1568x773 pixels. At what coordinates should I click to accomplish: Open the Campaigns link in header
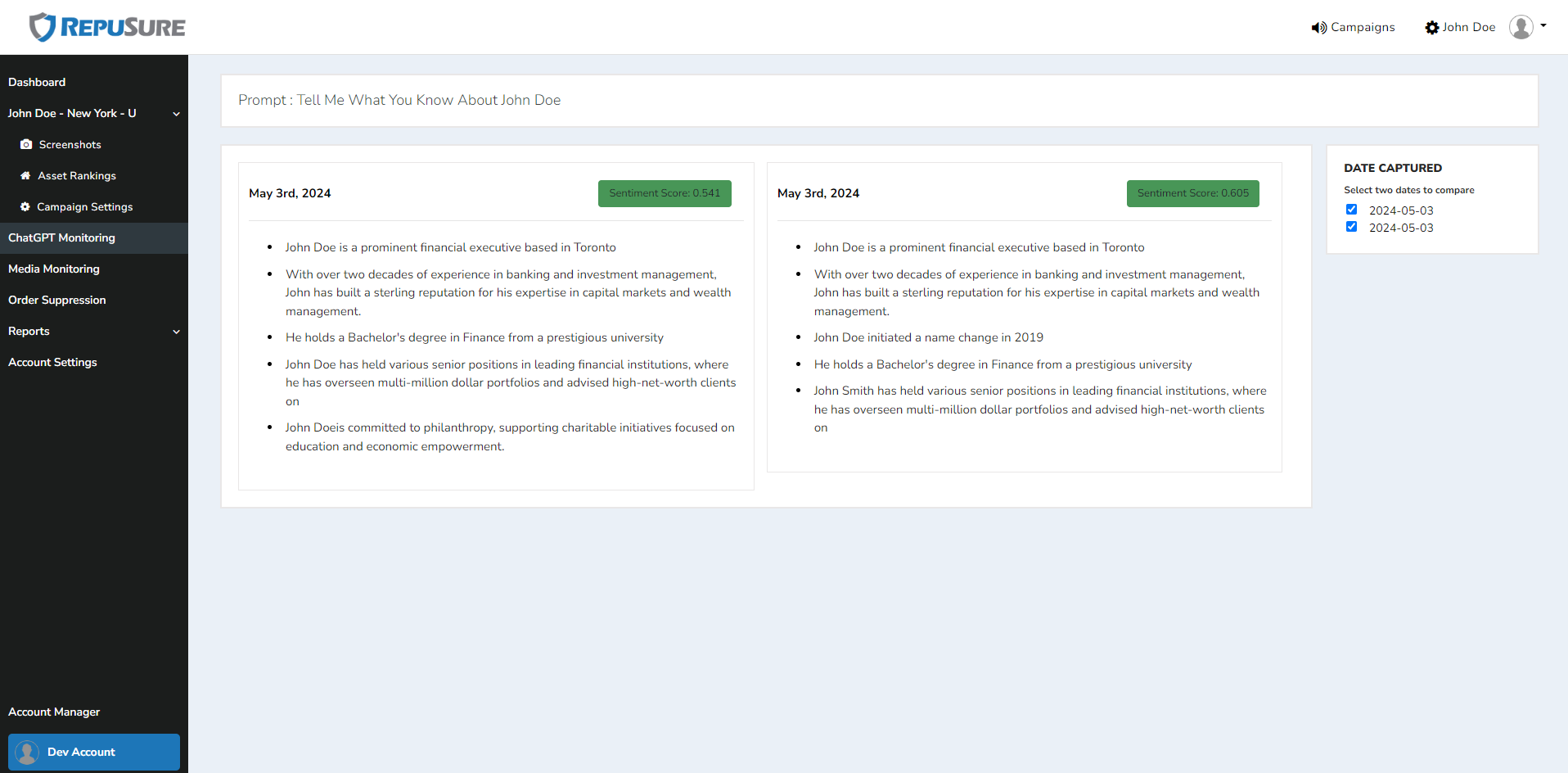click(1353, 27)
